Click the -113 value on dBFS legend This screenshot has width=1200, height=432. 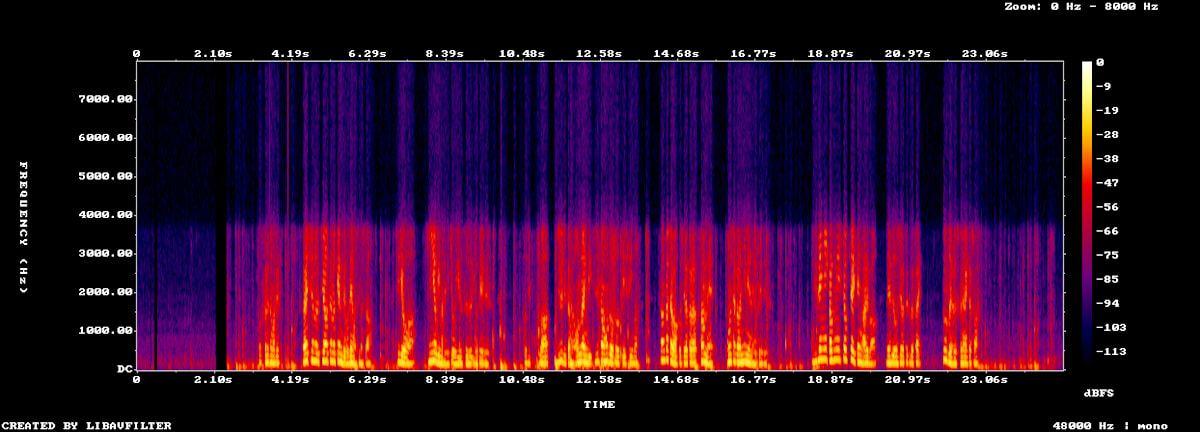[x=1112, y=352]
